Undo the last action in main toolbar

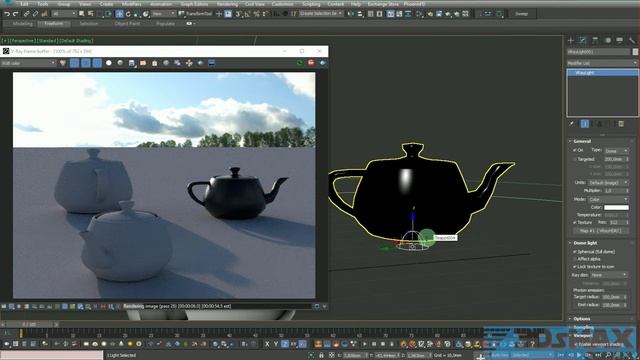click(x=7, y=14)
